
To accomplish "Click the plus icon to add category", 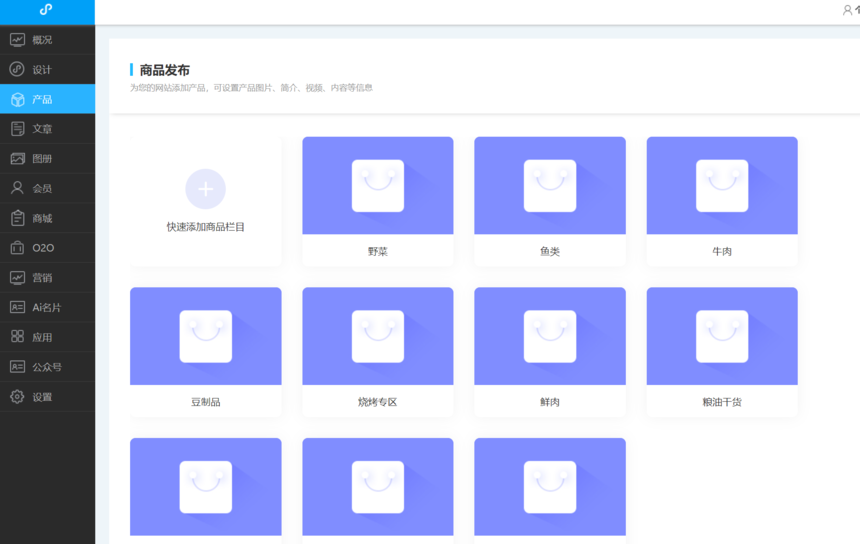I will coord(206,189).
